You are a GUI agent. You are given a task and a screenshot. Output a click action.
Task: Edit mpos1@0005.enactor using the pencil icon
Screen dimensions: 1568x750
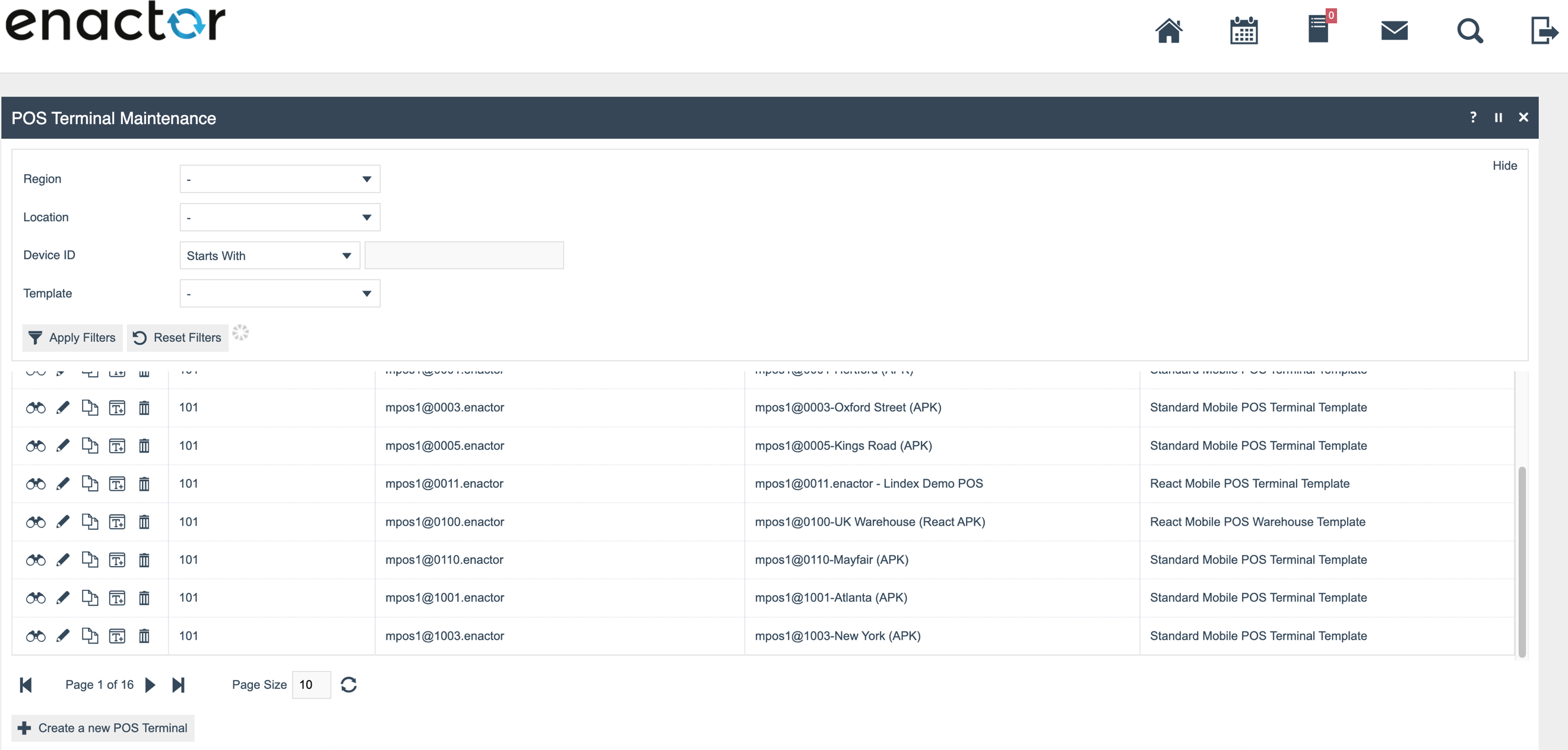tap(63, 446)
